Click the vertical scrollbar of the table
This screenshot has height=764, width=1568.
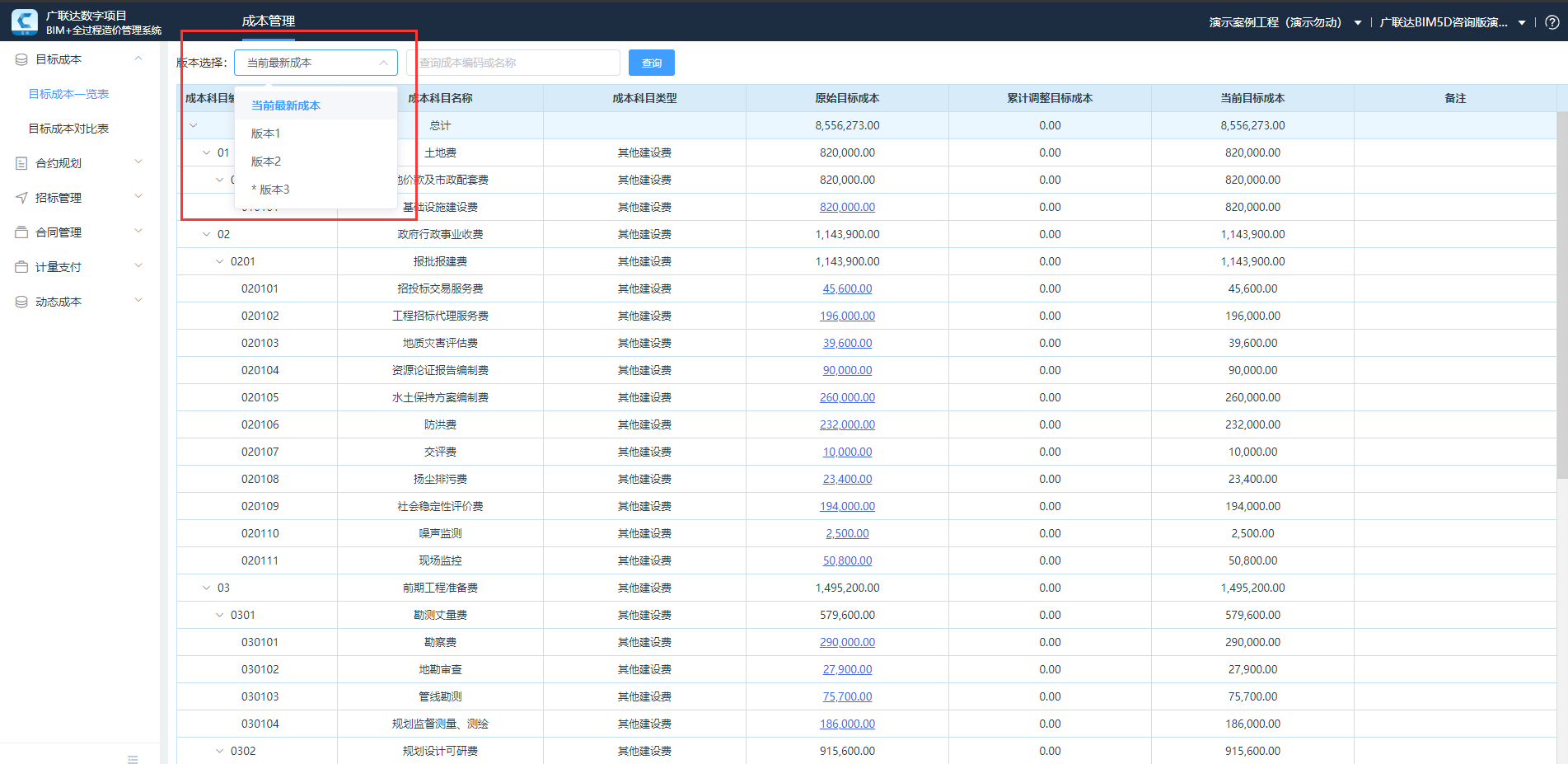coord(1561,295)
